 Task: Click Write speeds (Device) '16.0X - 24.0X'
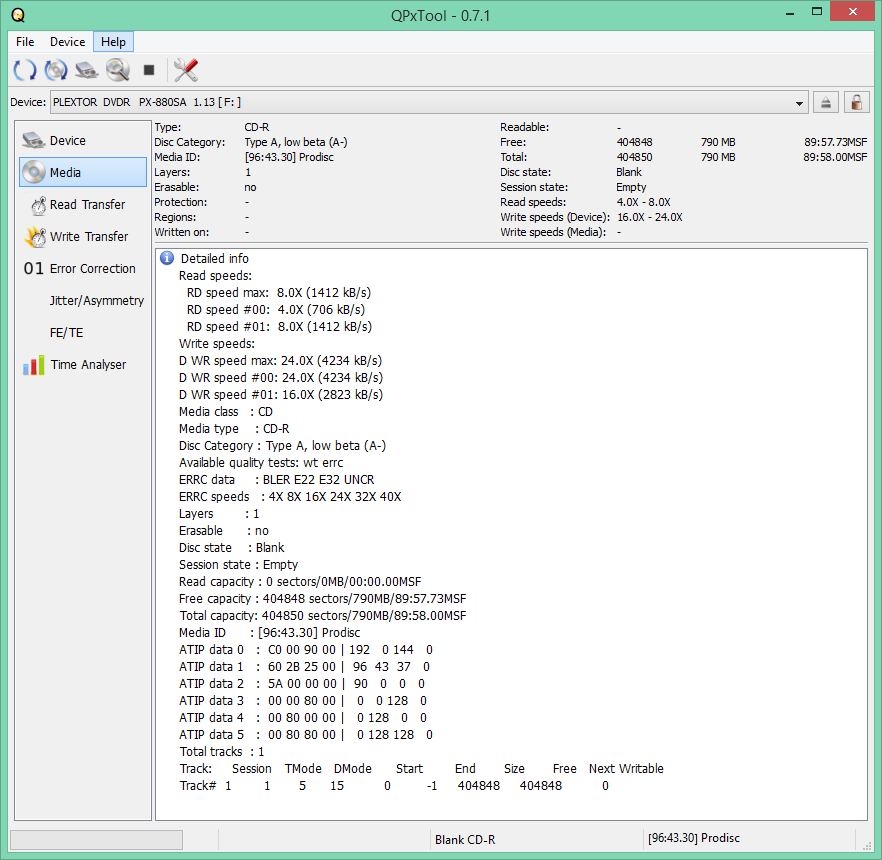point(650,217)
